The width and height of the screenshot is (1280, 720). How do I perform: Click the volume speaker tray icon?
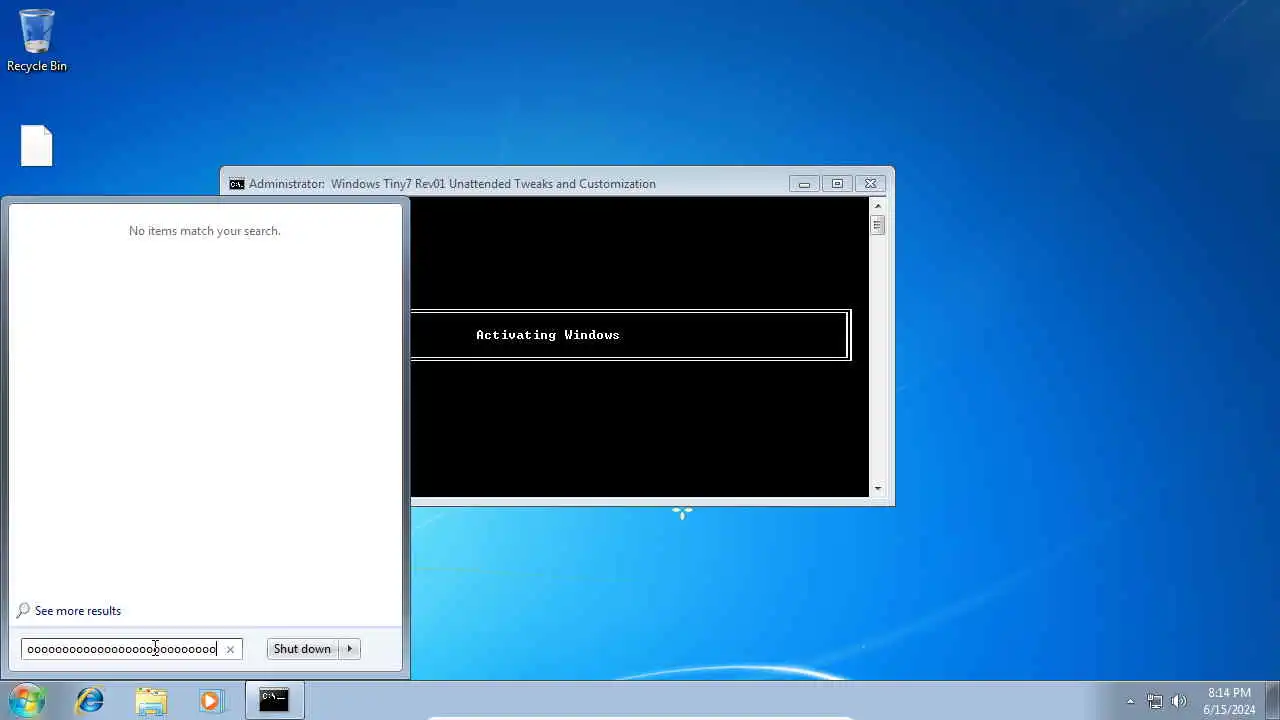point(1179,701)
